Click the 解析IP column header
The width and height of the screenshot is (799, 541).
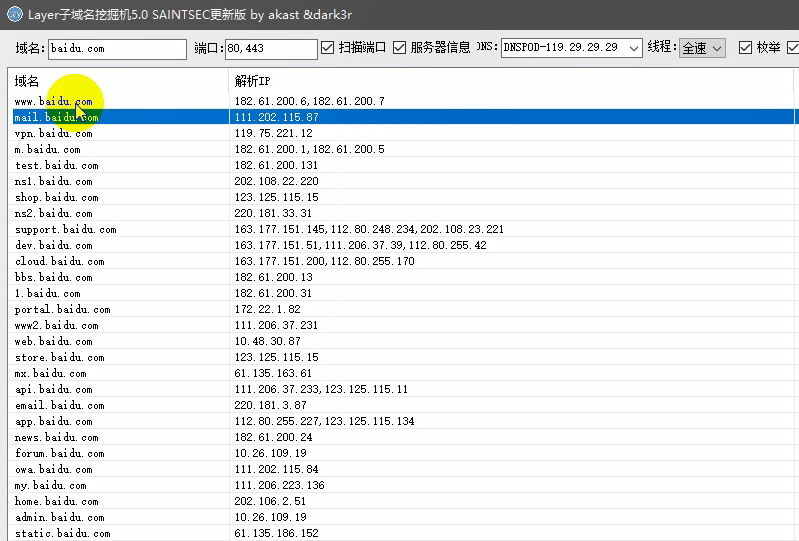[511, 81]
